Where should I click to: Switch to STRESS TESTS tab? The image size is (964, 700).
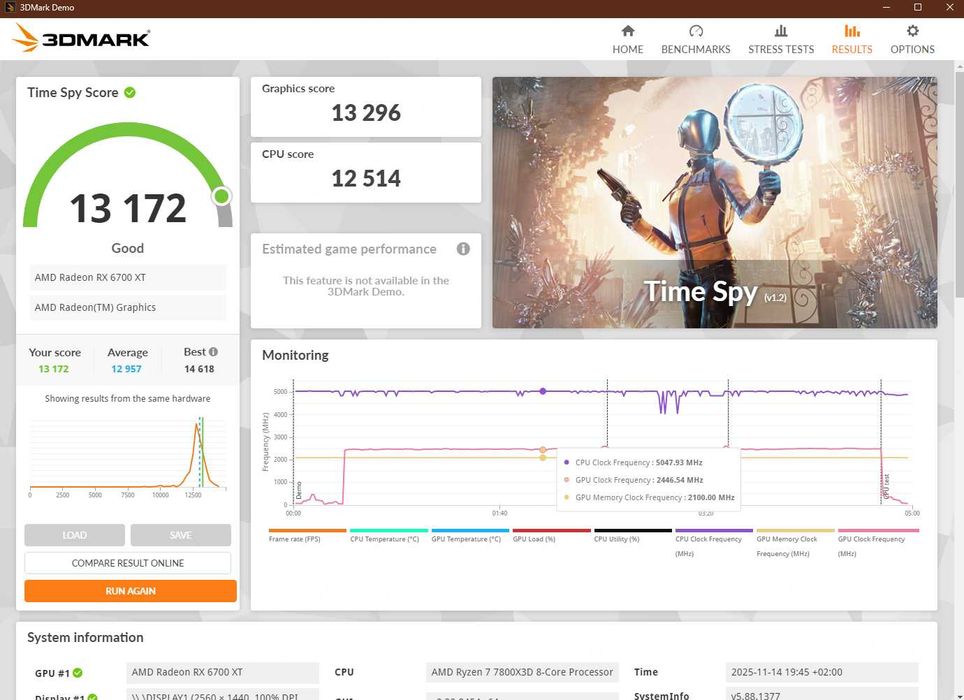point(781,40)
